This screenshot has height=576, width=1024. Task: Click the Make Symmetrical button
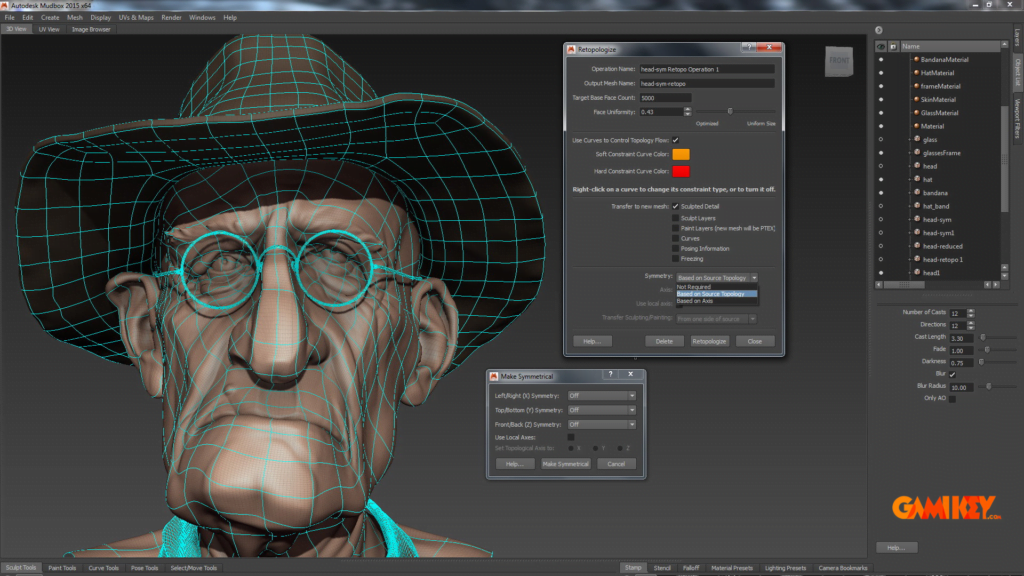567,463
